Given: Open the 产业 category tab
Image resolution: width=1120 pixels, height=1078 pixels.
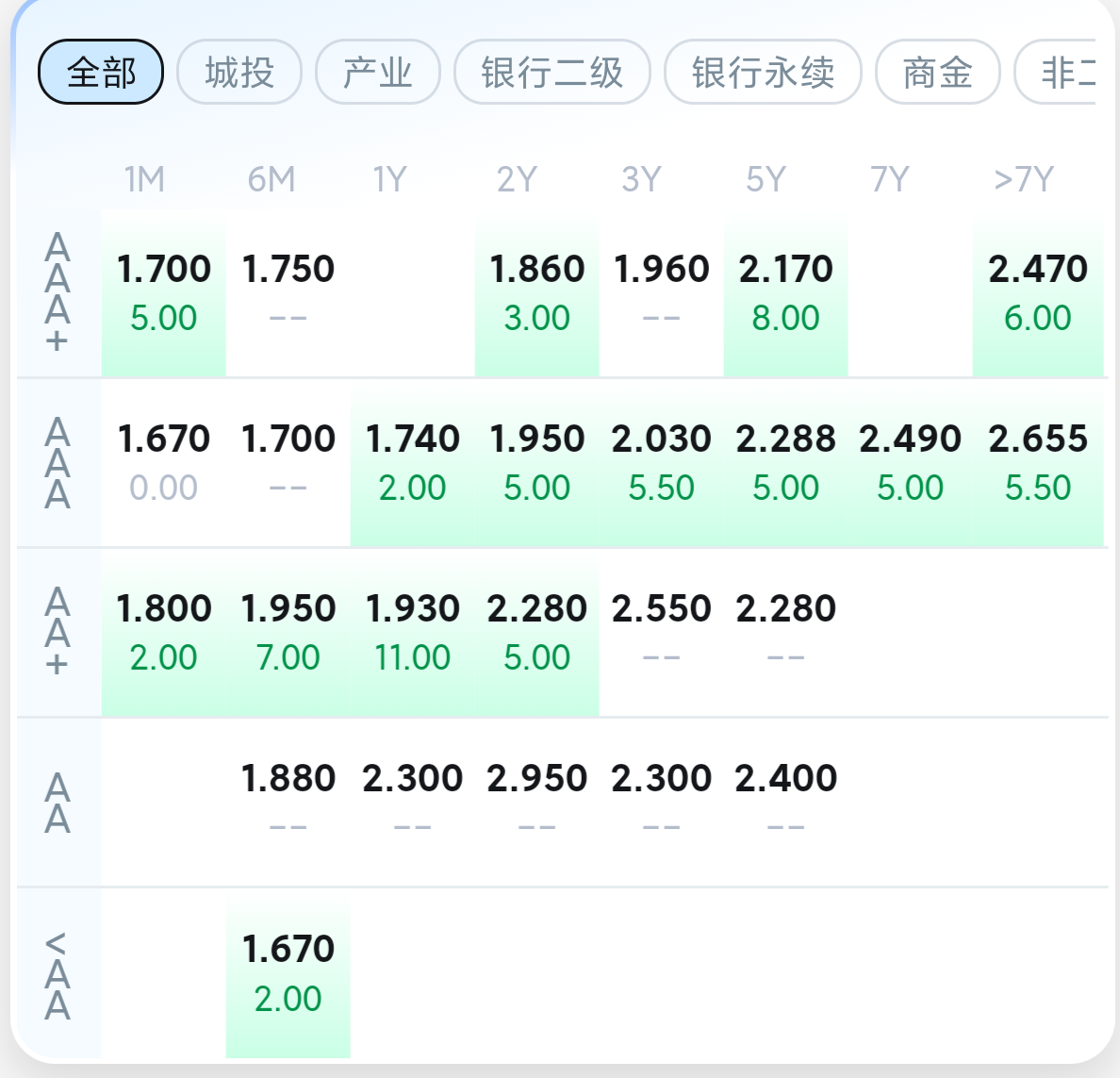Looking at the screenshot, I should [378, 72].
